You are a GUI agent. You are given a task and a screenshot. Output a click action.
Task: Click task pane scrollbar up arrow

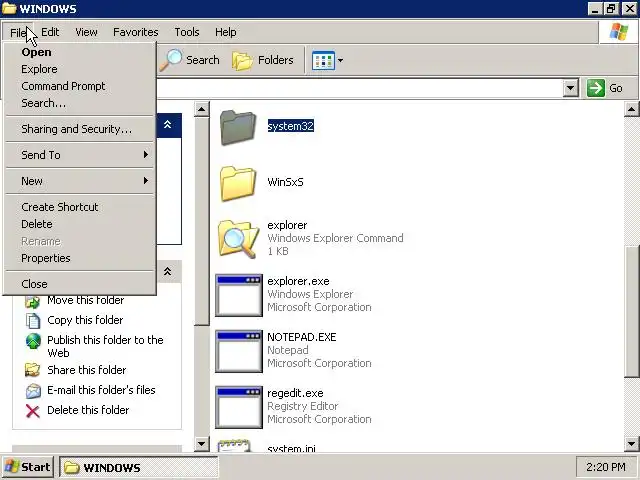[202, 109]
